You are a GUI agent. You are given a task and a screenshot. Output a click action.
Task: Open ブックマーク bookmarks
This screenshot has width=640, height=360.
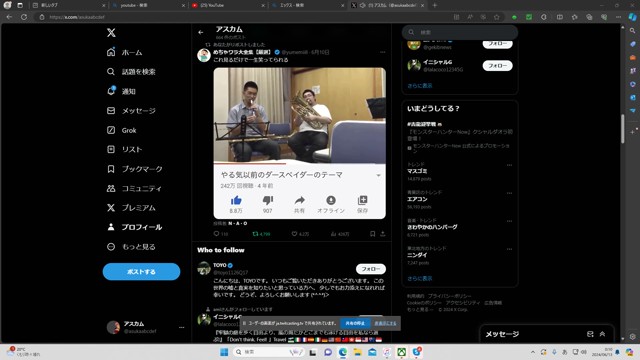click(134, 169)
